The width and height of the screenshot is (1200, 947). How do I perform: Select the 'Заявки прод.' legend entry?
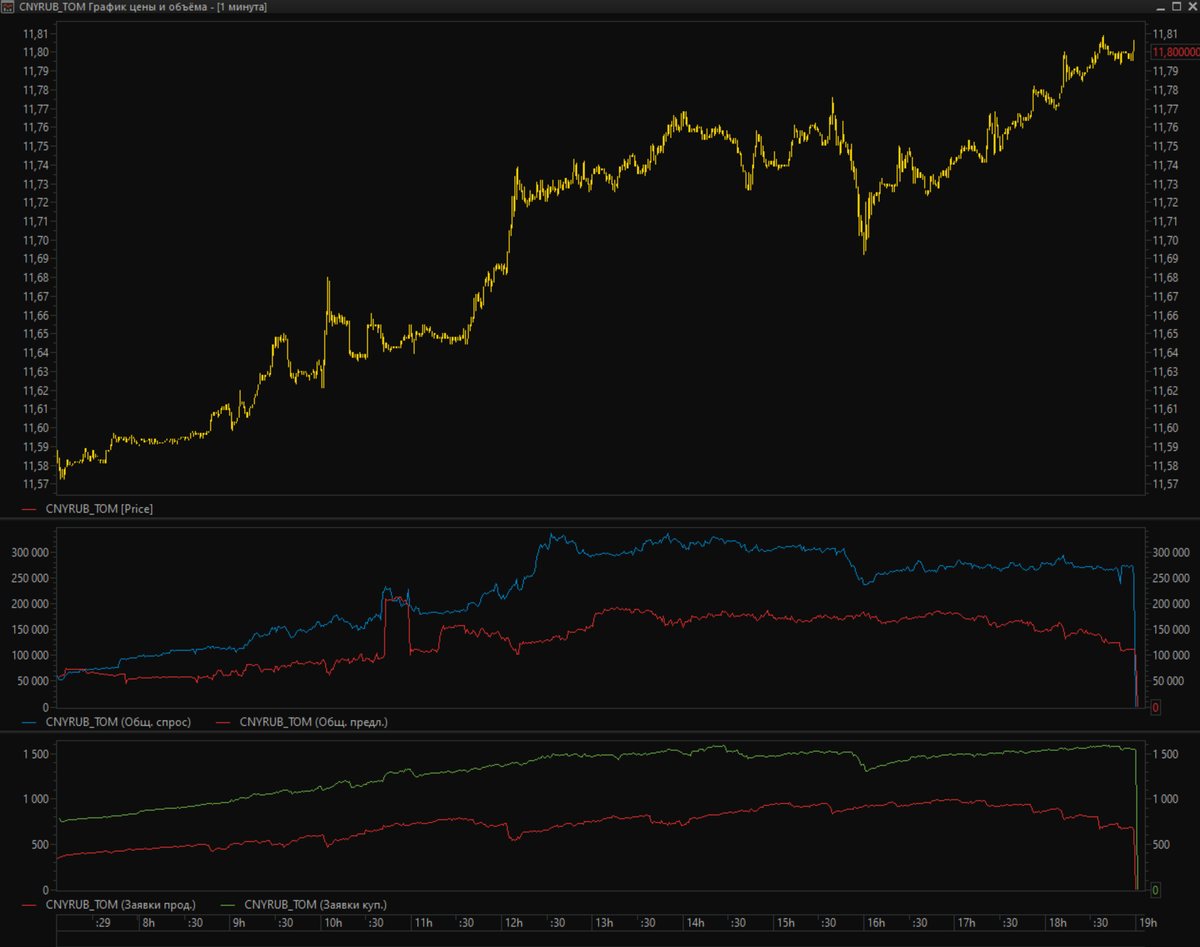click(108, 904)
